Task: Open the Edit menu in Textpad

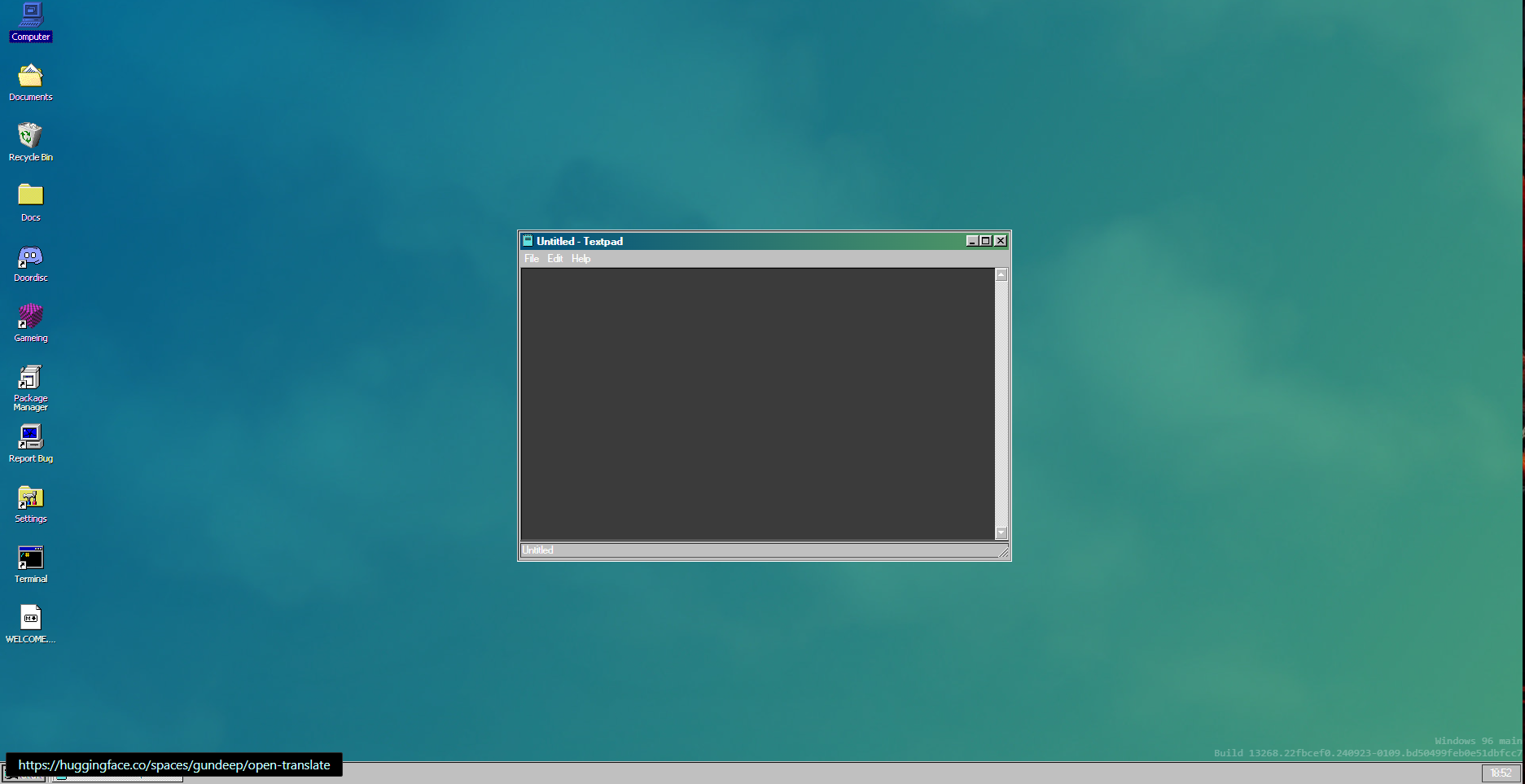Action: point(555,259)
